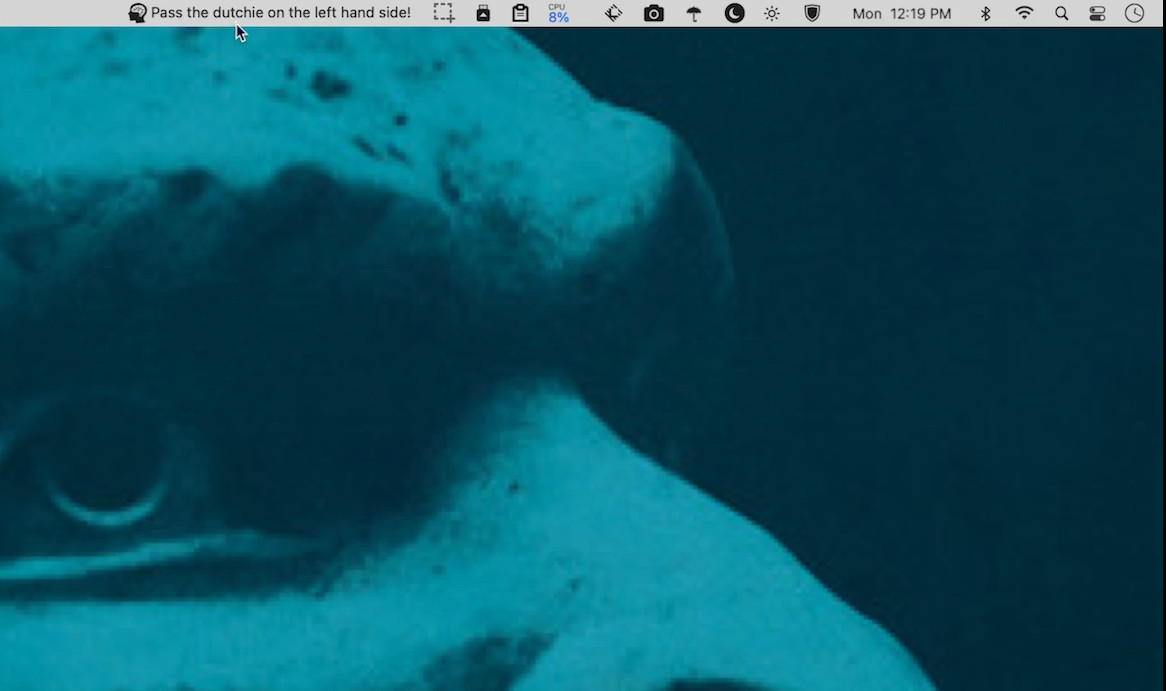Click the diamond-shaped icon left of the camera

(613, 13)
